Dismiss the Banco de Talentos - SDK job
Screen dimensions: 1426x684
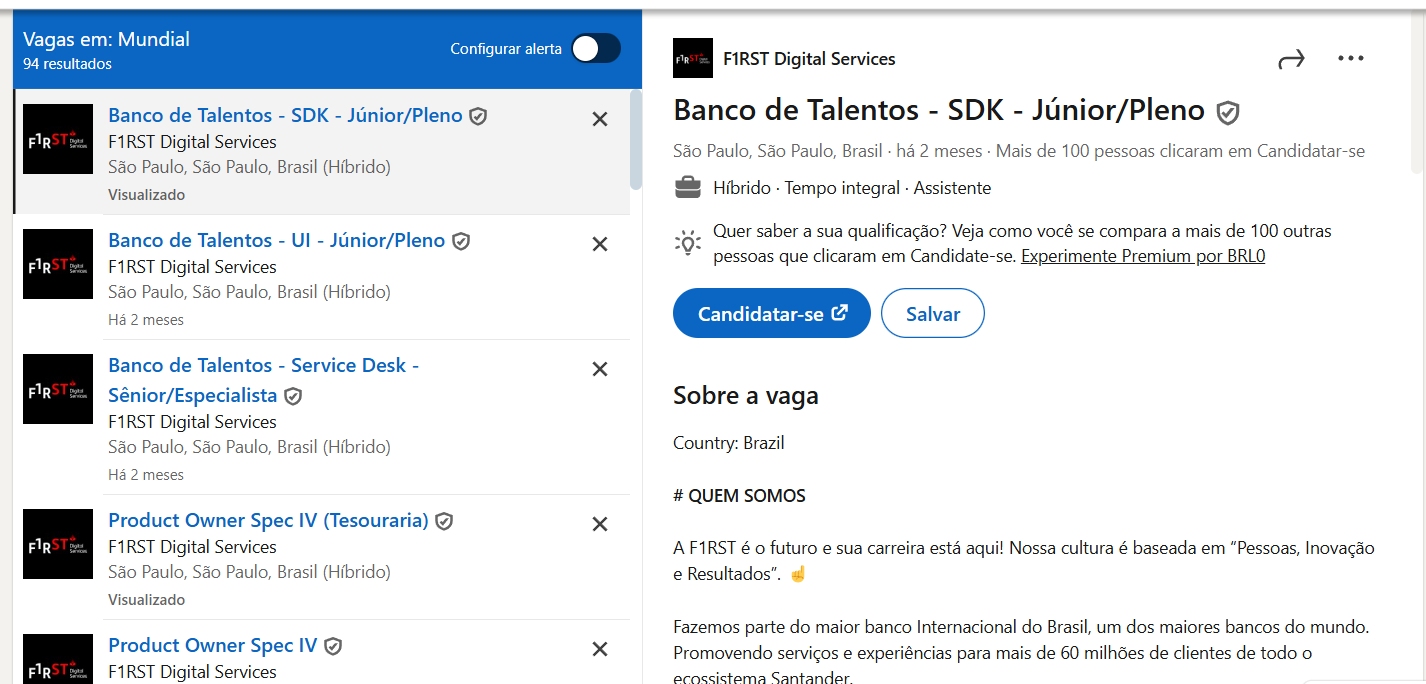[x=600, y=119]
